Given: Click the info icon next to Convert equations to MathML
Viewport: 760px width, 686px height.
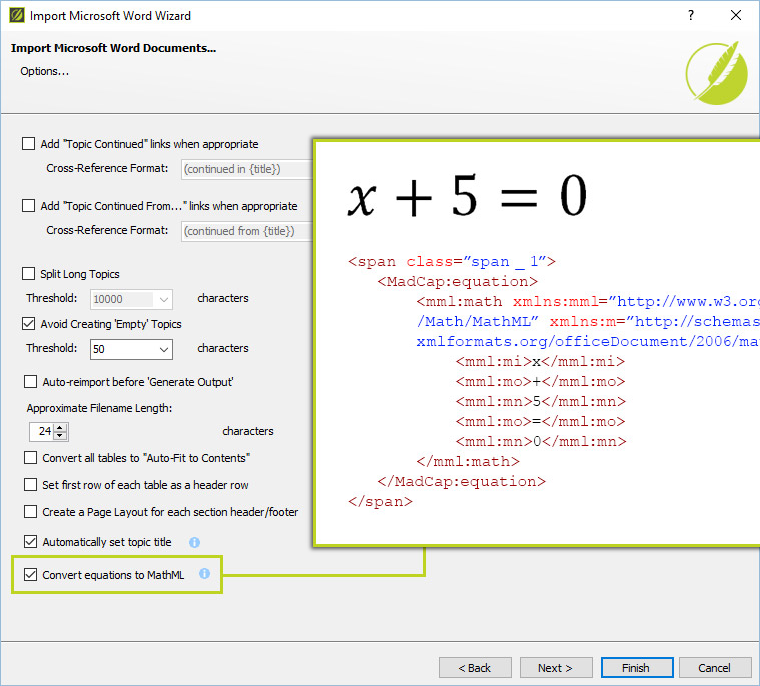Looking at the screenshot, I should [x=204, y=574].
